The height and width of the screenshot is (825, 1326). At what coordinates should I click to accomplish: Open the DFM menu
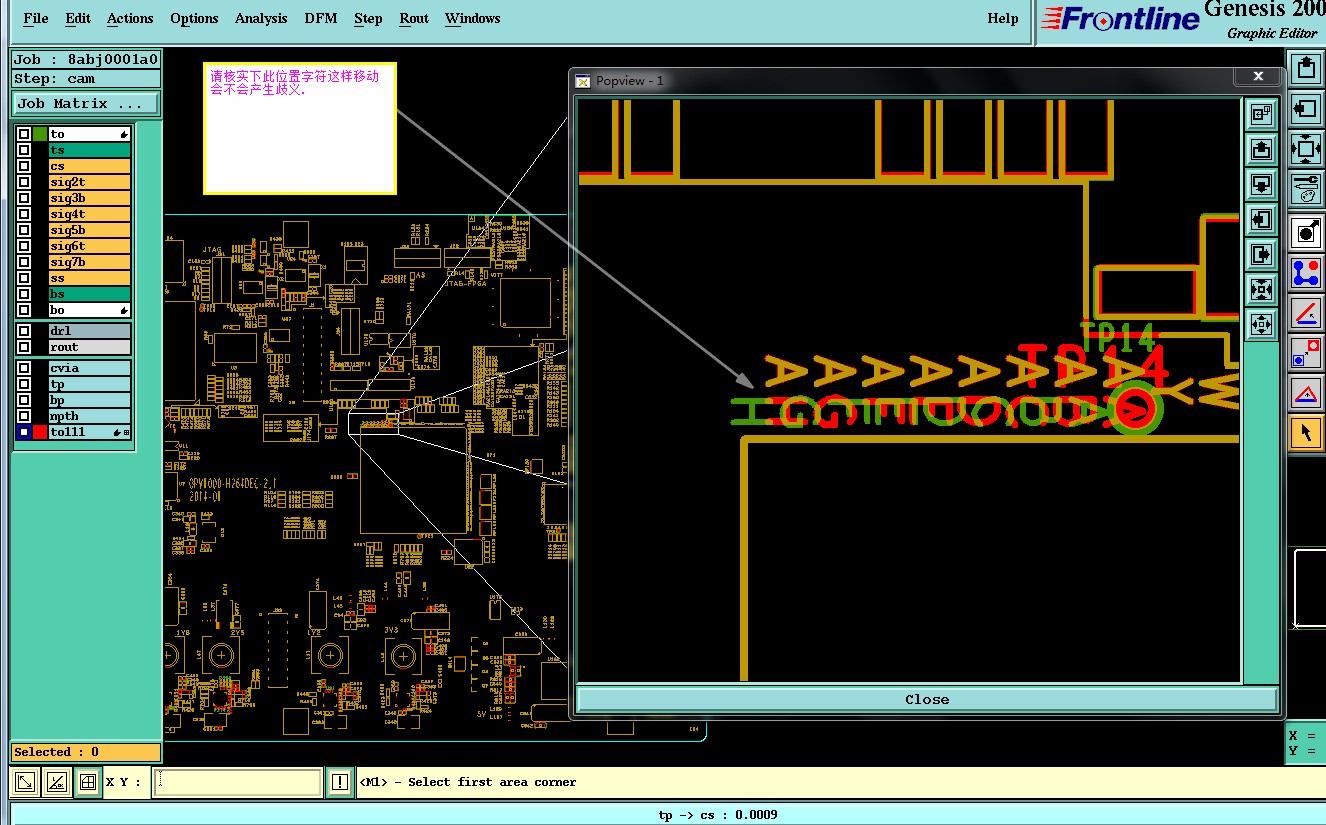321,18
